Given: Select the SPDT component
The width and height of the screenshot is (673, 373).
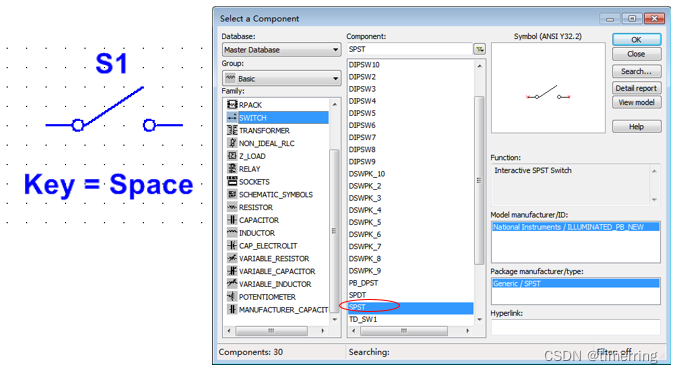Looking at the screenshot, I should click(357, 295).
